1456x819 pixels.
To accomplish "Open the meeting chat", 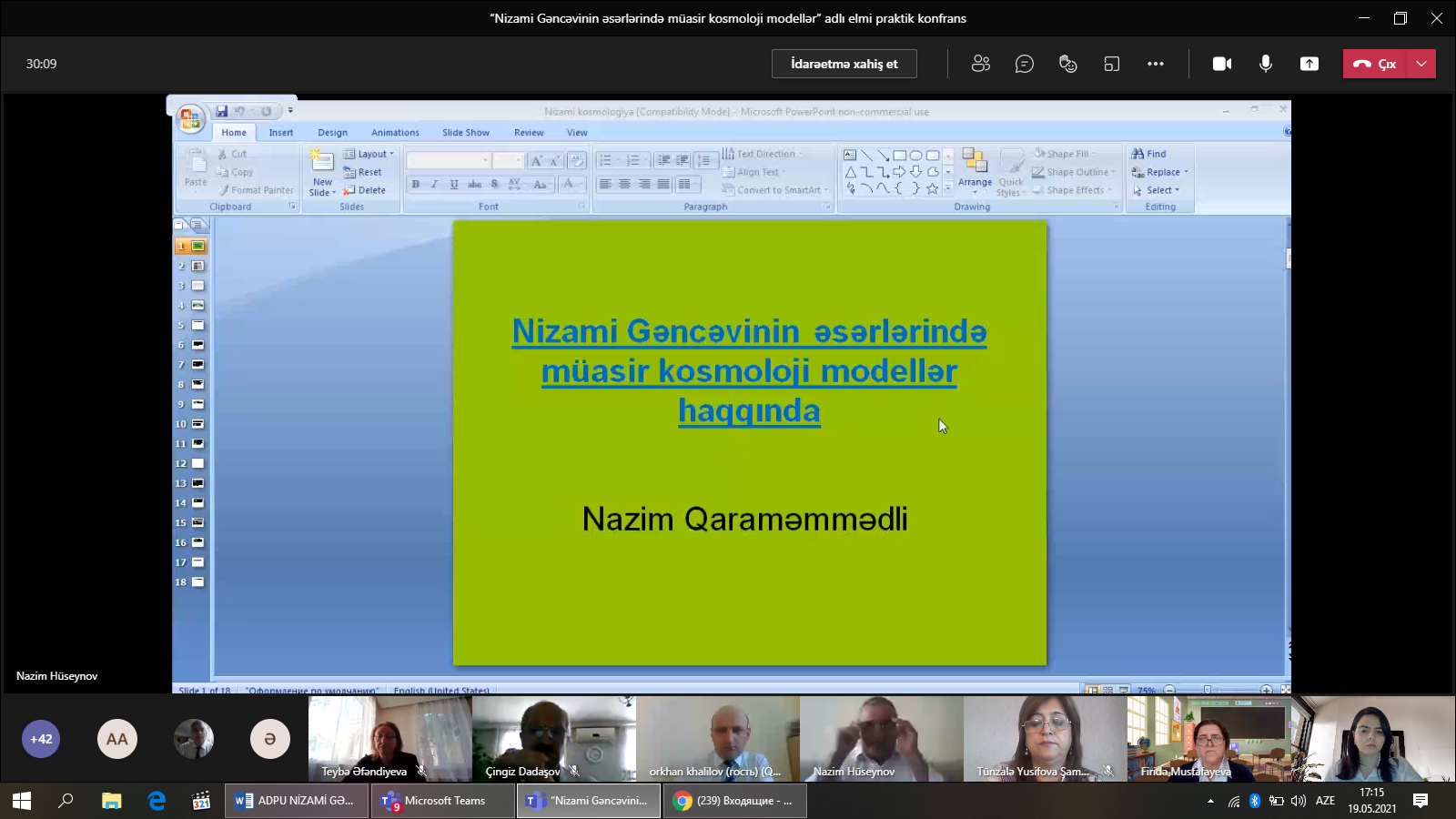I will pos(1024,64).
